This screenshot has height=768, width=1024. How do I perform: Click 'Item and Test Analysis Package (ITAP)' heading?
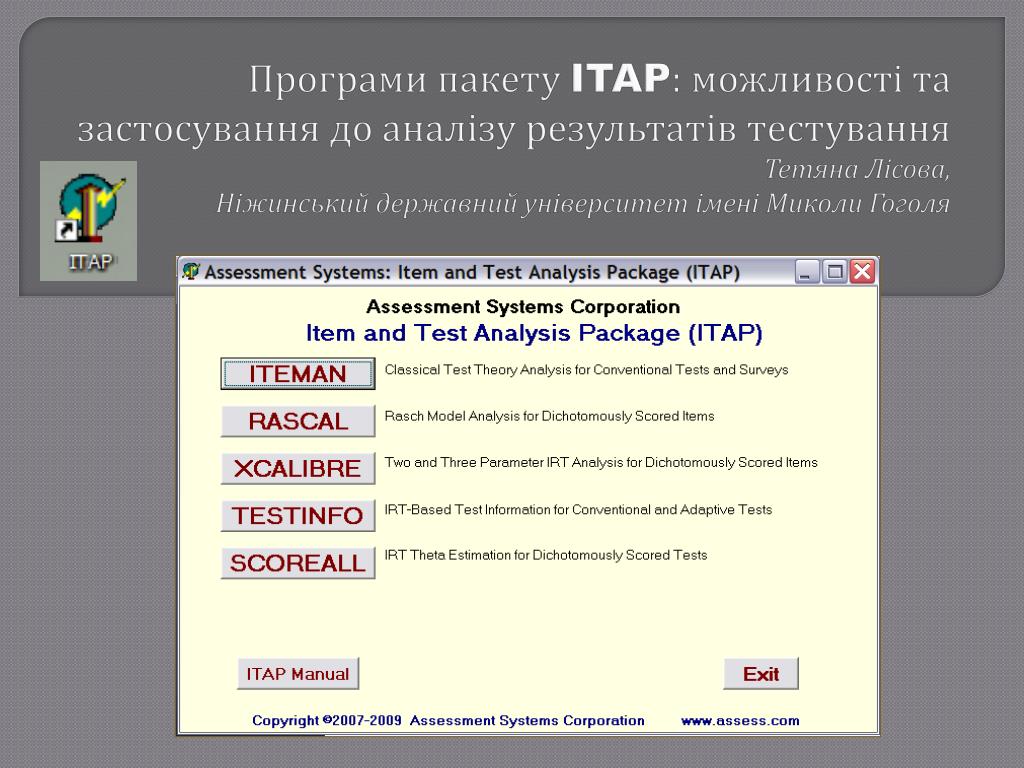534,333
